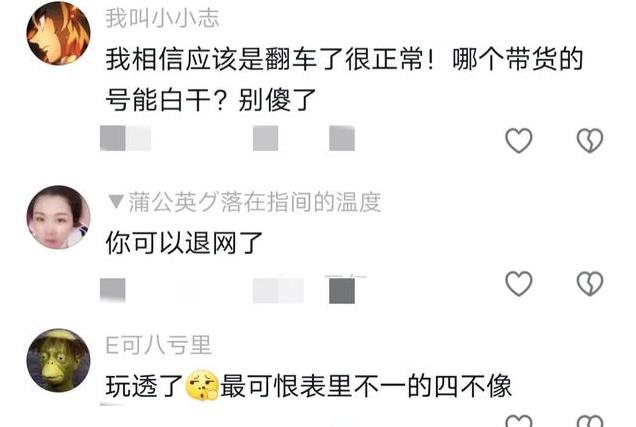Open the monkey avatar of E可八亏里
The height and width of the screenshot is (427, 636).
pos(58,360)
